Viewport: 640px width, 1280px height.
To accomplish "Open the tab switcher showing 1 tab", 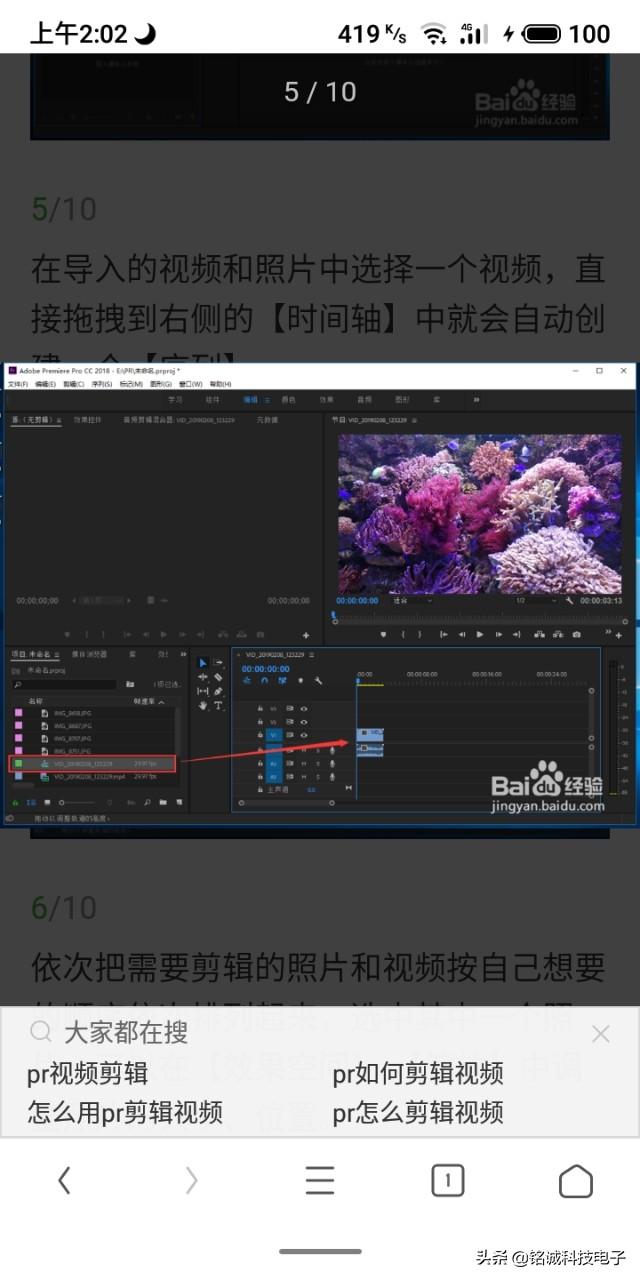I will pos(448,1181).
